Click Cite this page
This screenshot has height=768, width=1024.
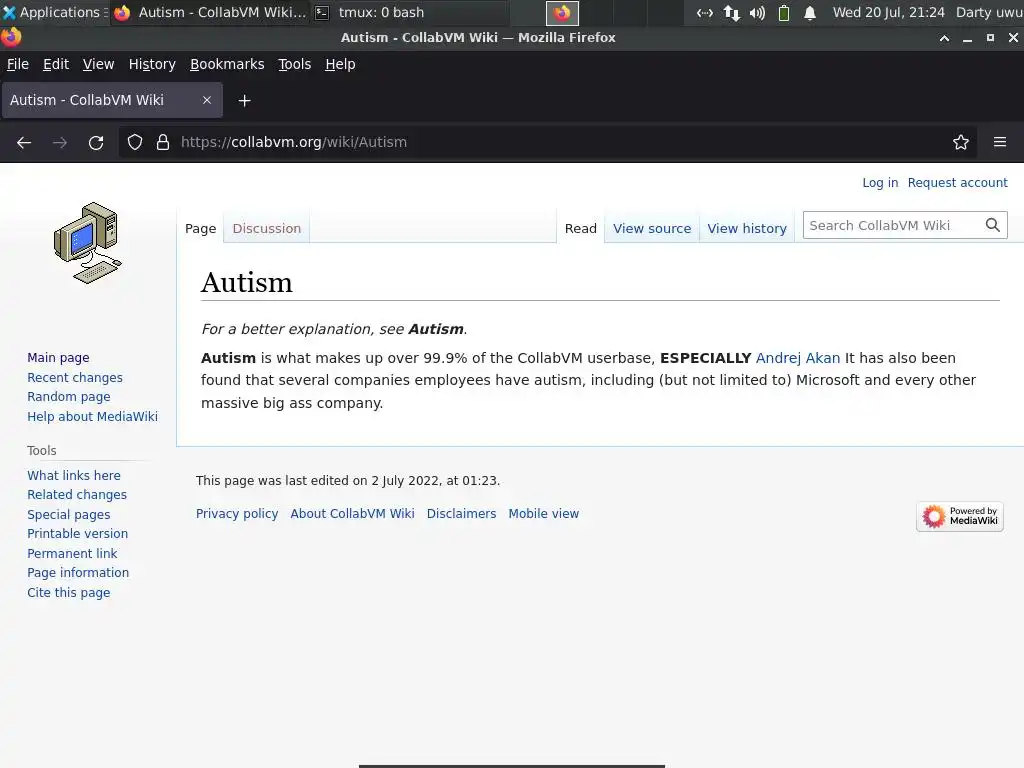point(69,592)
